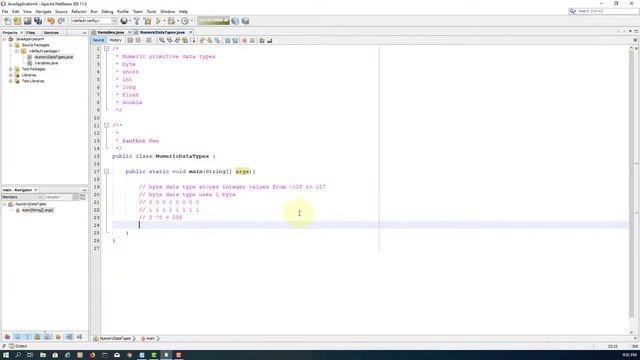Click the Source view button

(98, 40)
